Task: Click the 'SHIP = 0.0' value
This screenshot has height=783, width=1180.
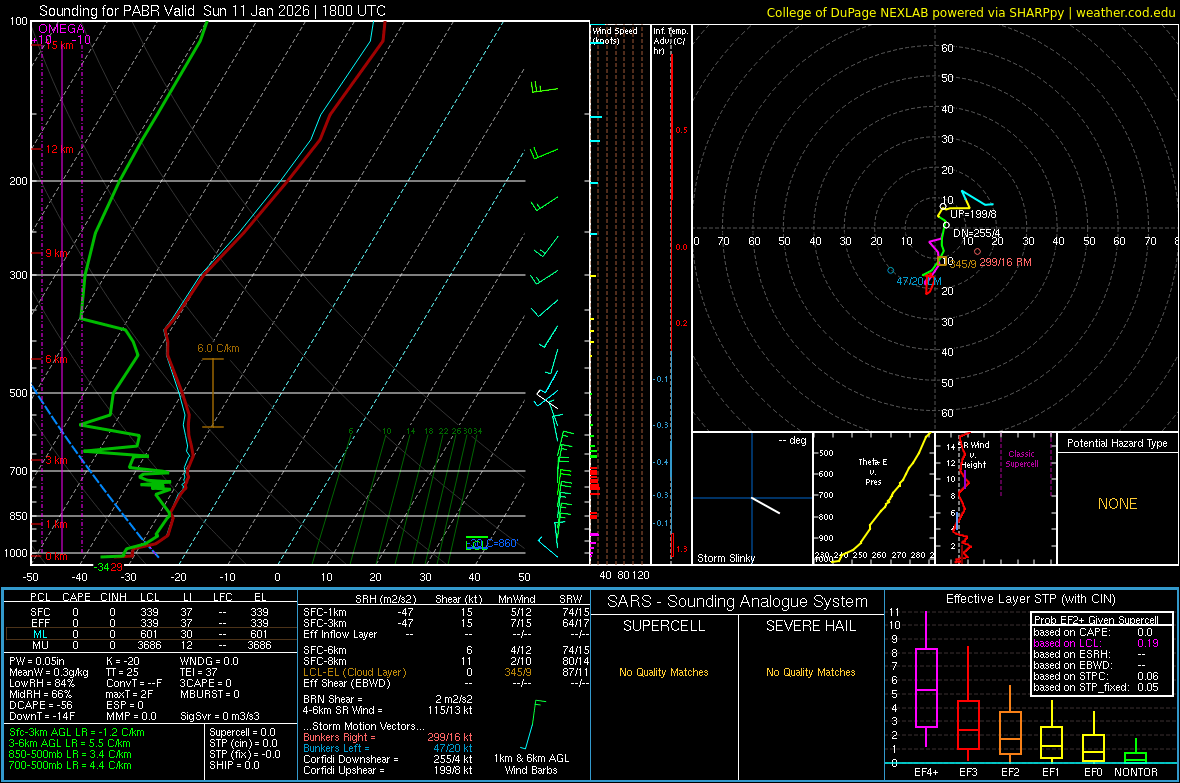Action: [234, 765]
